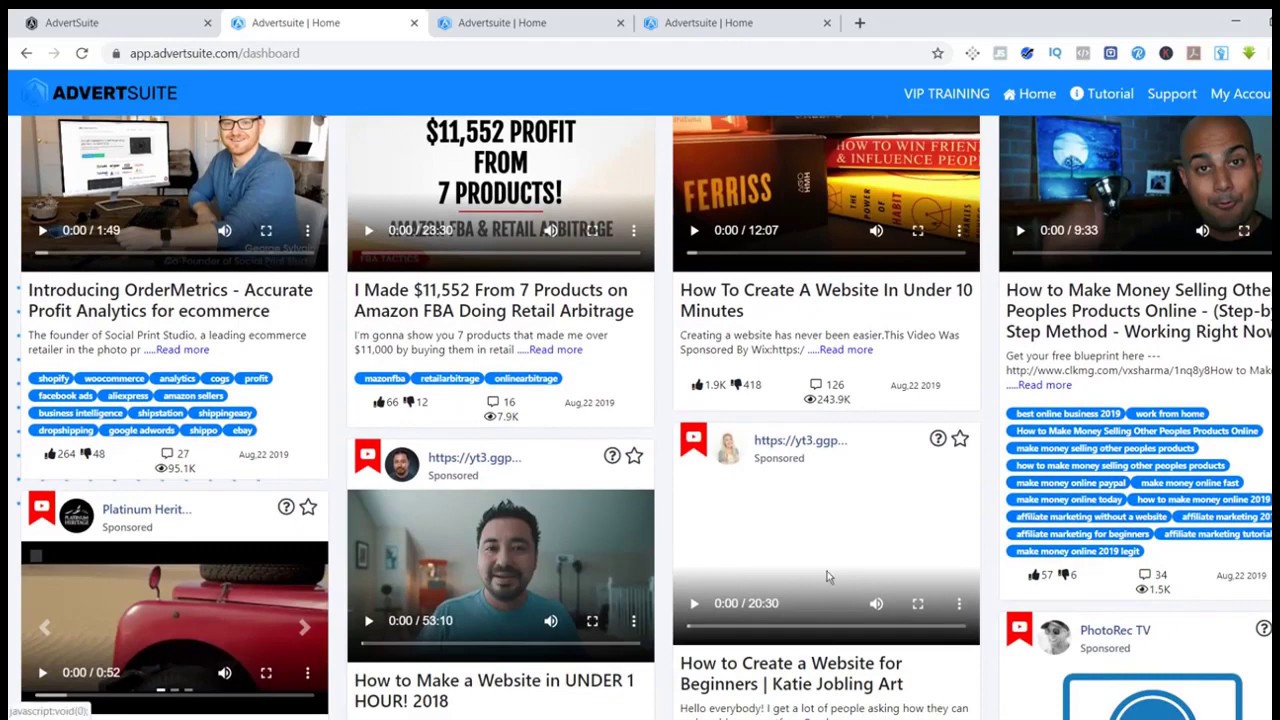The image size is (1280, 720).
Task: Click help icon on Under 1 Hour ad
Action: tap(612, 456)
